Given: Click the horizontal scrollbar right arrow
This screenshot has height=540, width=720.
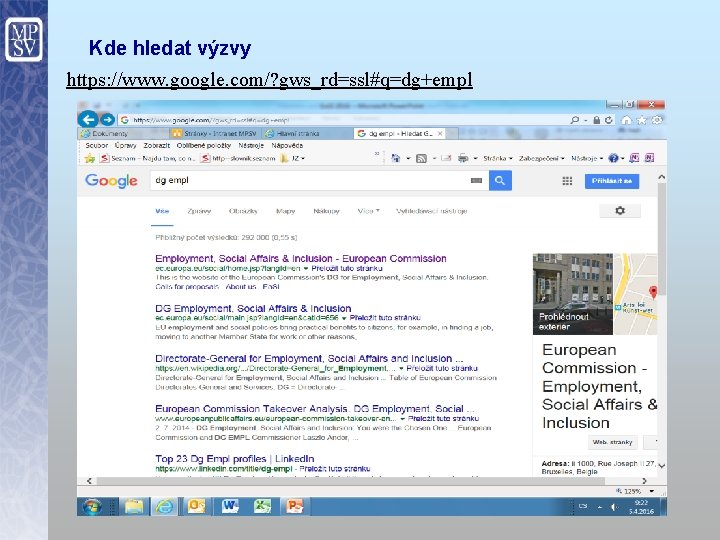Looking at the screenshot, I should (644, 481).
